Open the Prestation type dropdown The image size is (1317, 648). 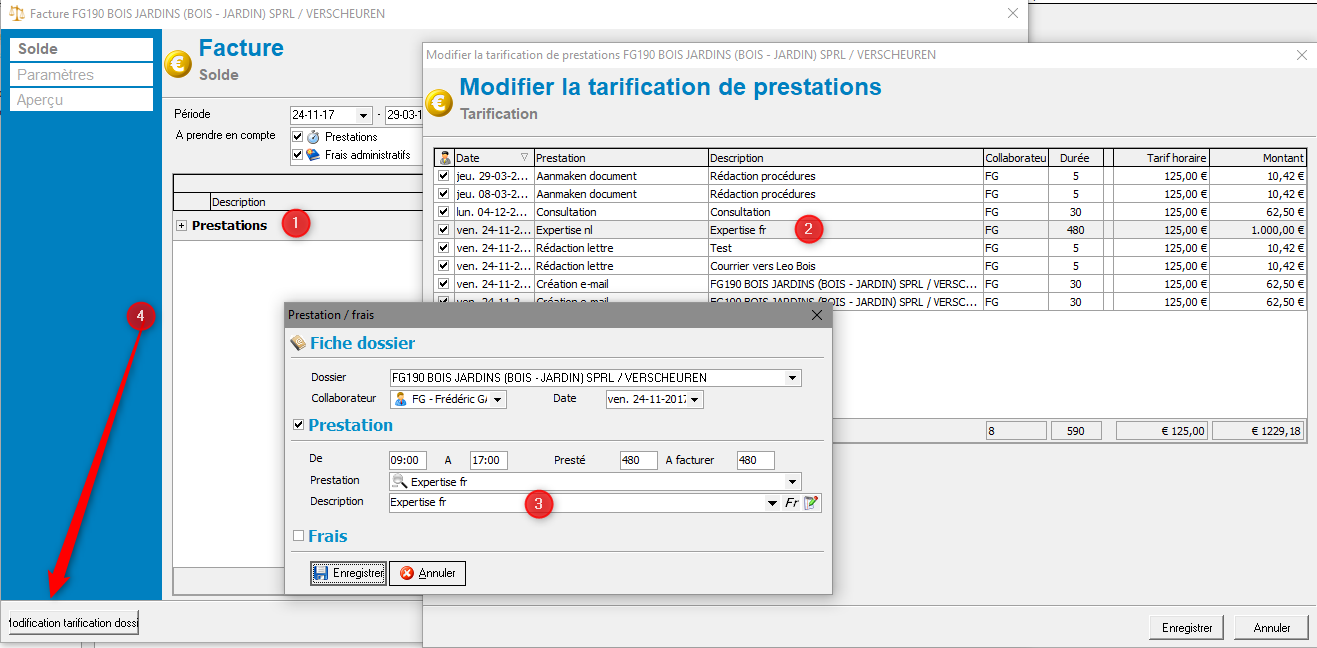coord(793,482)
